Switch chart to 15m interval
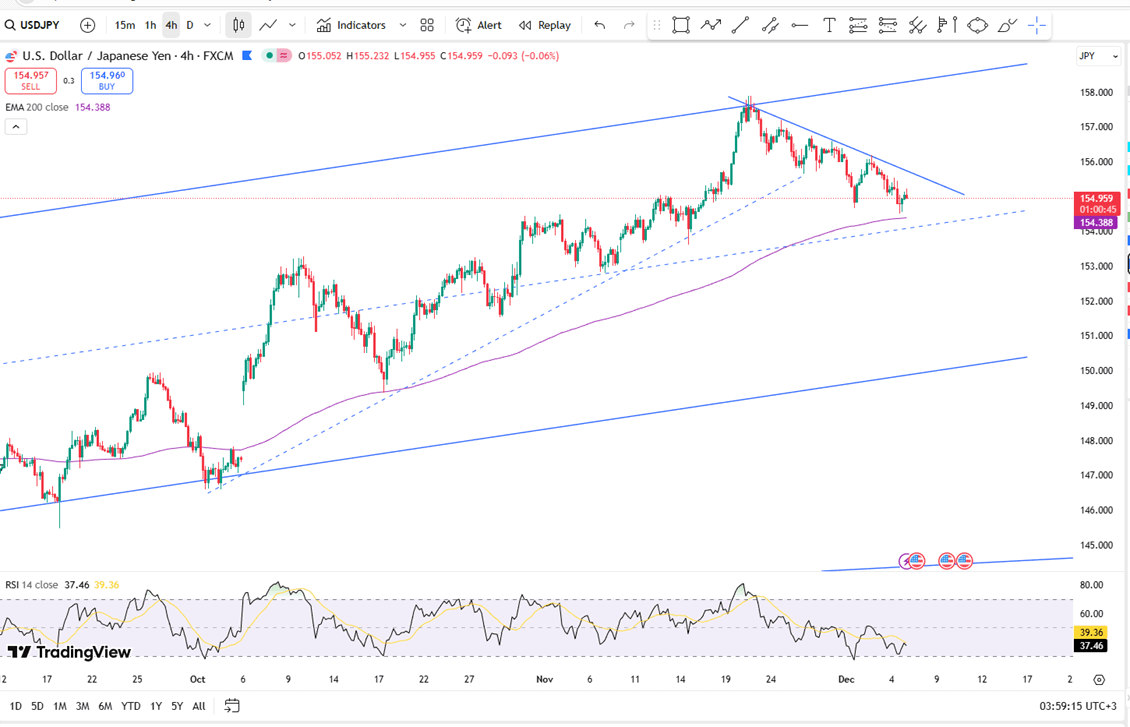 pyautogui.click(x=124, y=25)
